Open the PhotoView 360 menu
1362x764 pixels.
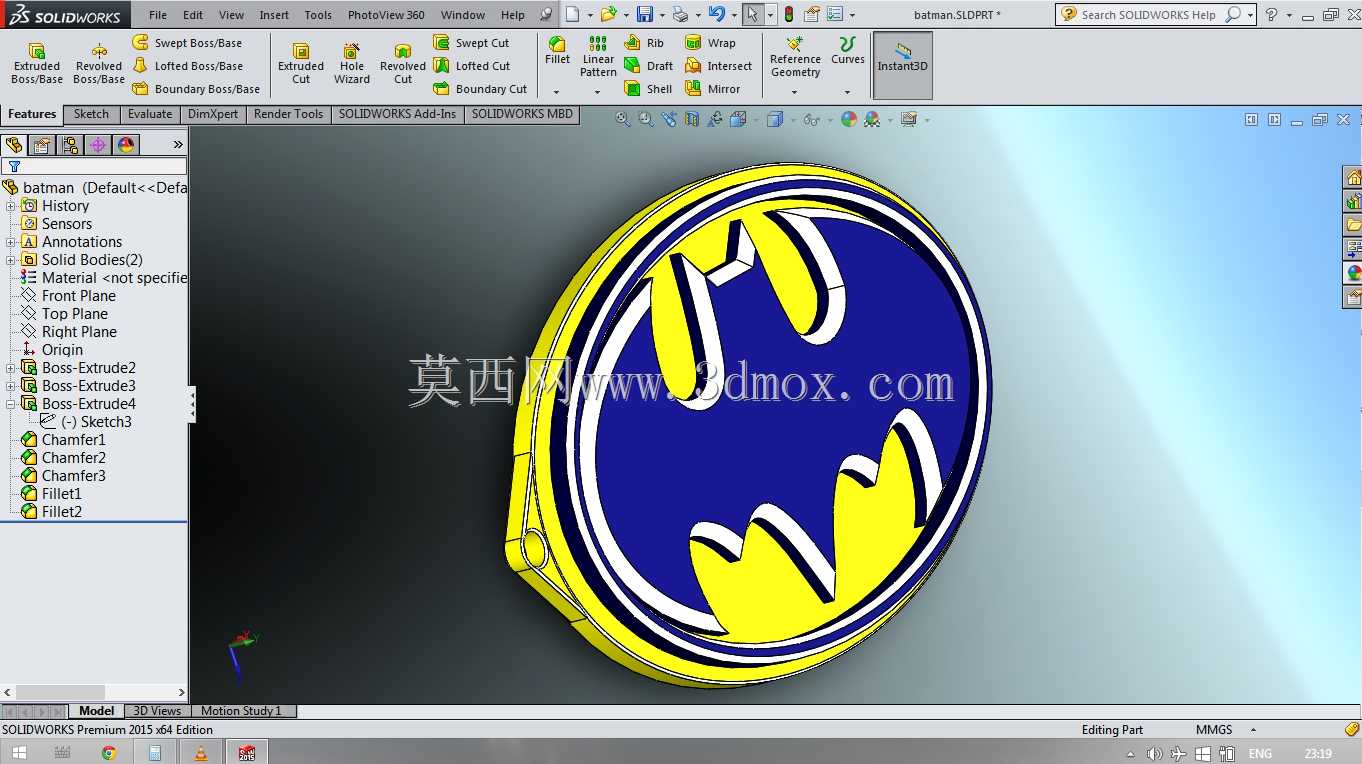click(x=386, y=15)
